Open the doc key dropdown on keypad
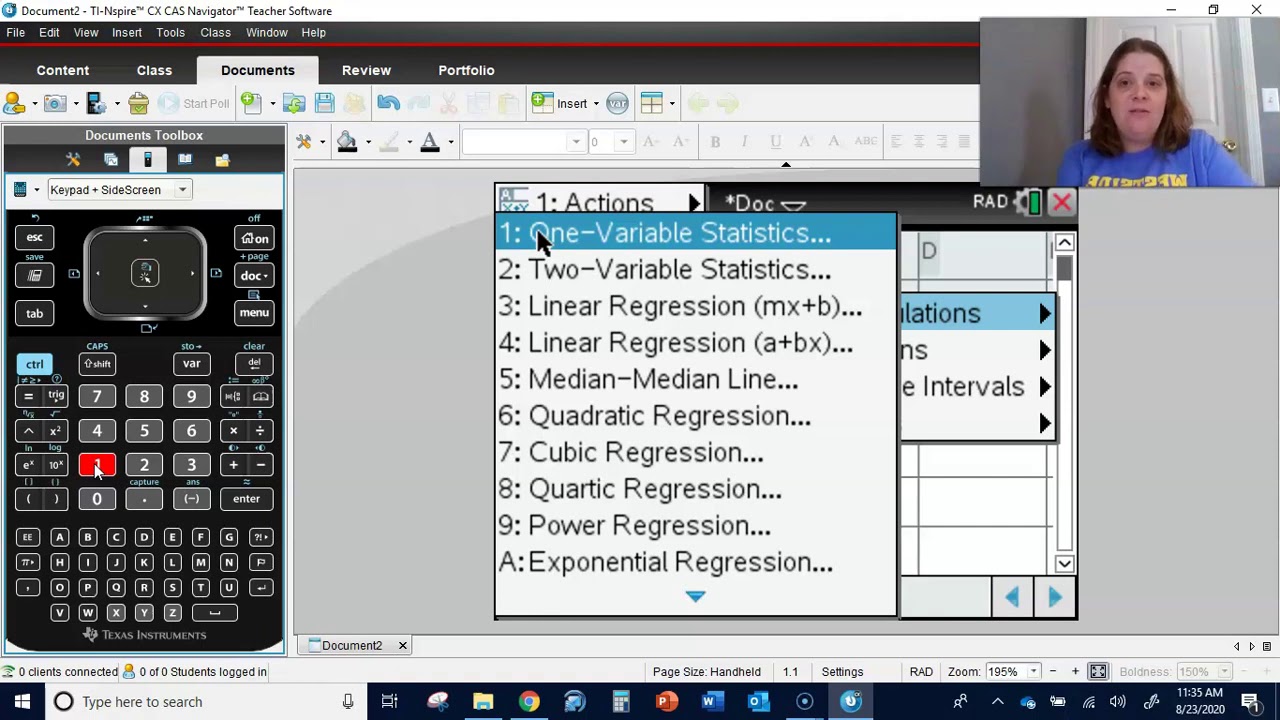Screen dimensions: 1280x720 point(254,276)
